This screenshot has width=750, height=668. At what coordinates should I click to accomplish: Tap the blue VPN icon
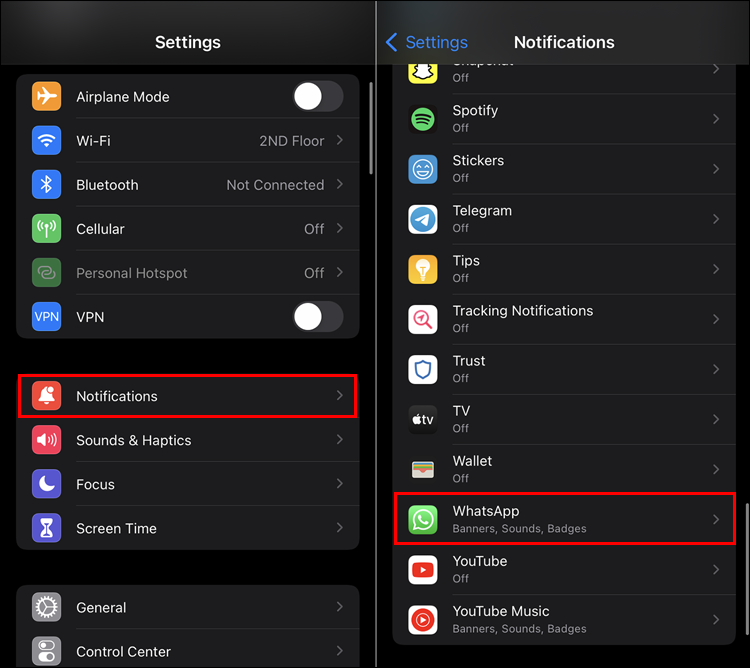point(46,316)
